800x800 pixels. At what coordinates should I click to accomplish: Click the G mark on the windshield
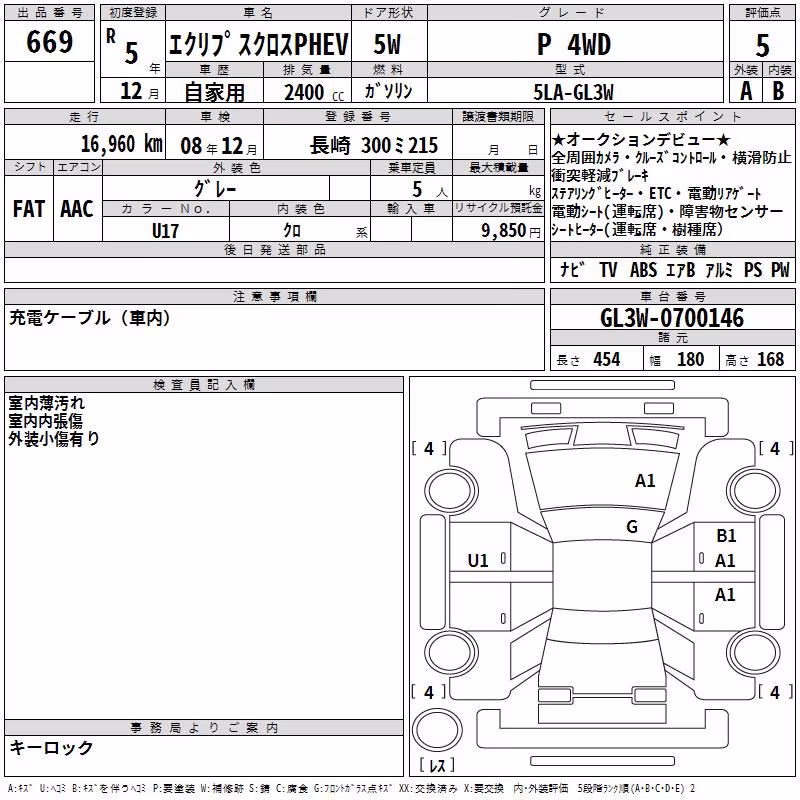pos(632,527)
